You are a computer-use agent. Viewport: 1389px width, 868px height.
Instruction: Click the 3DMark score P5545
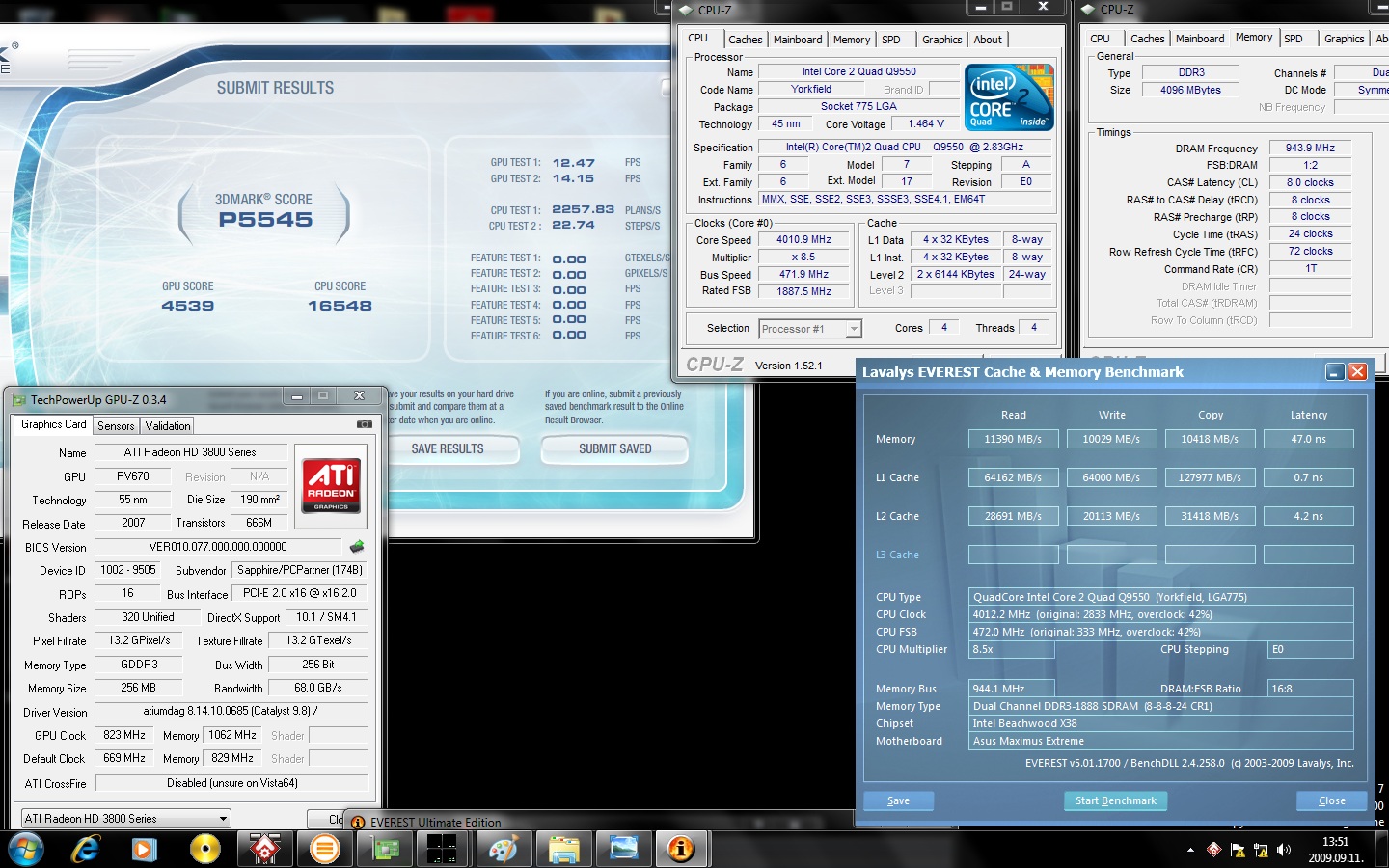(265, 220)
